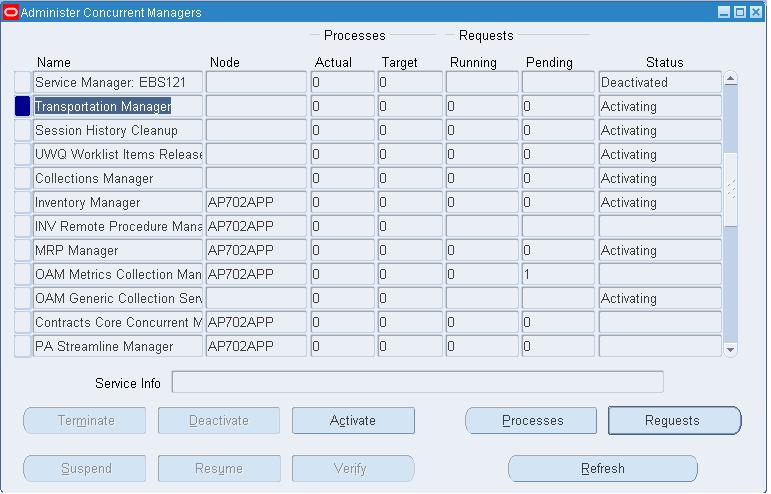Select the PA Streamline Manager name field

coord(118,346)
